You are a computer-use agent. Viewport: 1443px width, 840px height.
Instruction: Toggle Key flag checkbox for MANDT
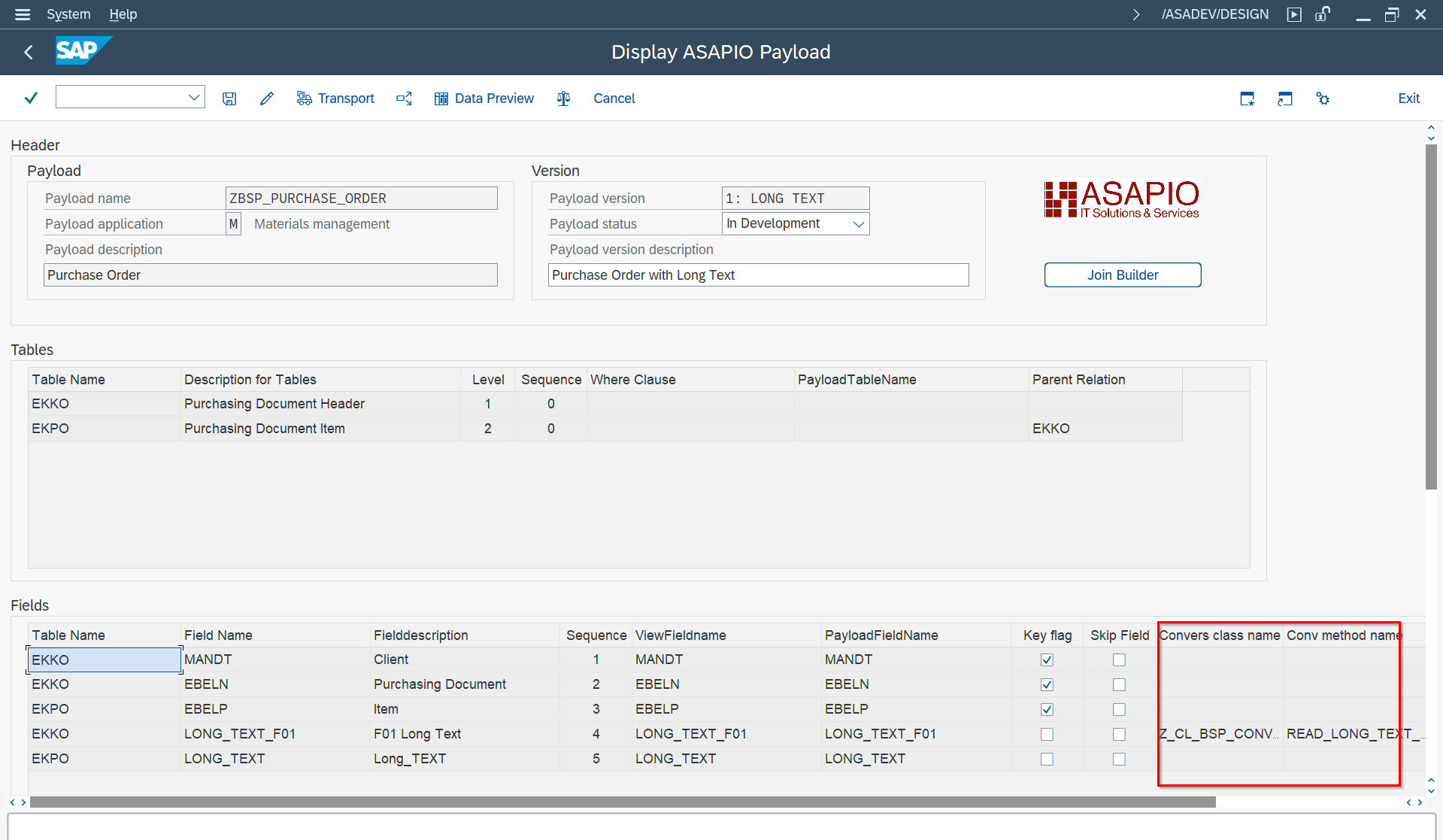point(1047,660)
